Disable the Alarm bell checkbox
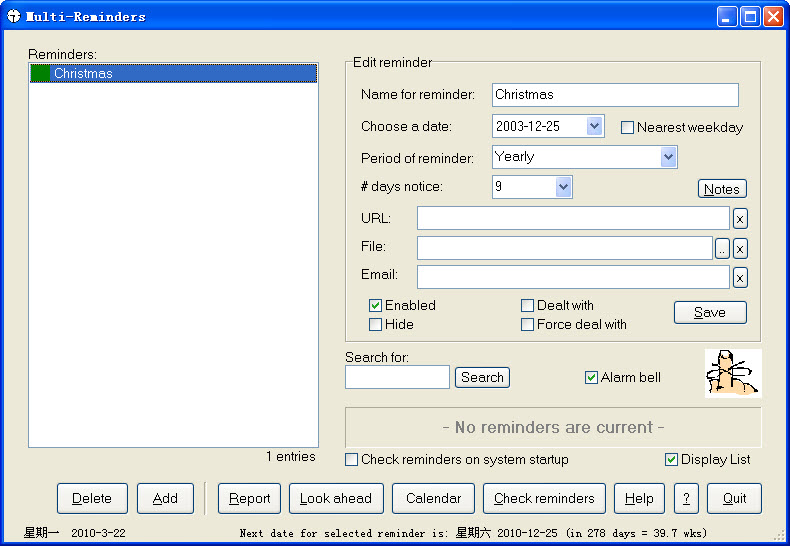Image resolution: width=790 pixels, height=546 pixels. [592, 377]
